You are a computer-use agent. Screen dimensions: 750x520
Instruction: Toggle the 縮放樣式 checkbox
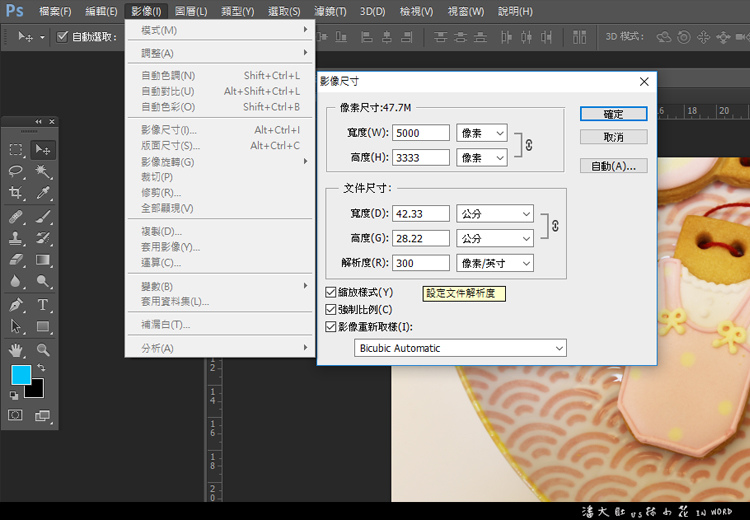click(331, 292)
